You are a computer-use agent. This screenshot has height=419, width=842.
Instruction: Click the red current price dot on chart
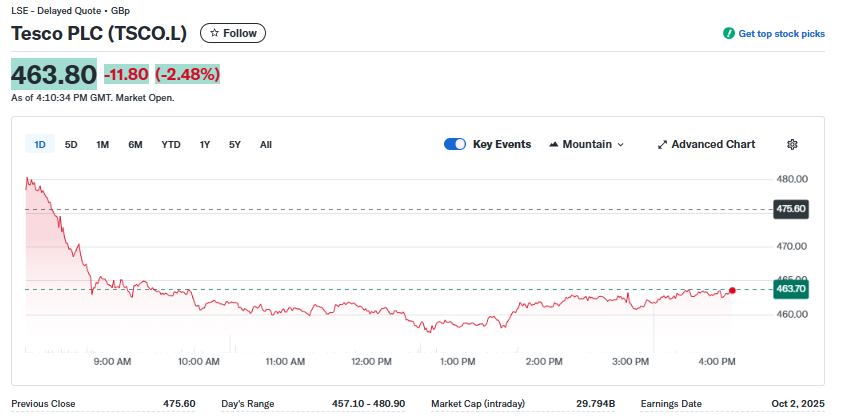[732, 290]
